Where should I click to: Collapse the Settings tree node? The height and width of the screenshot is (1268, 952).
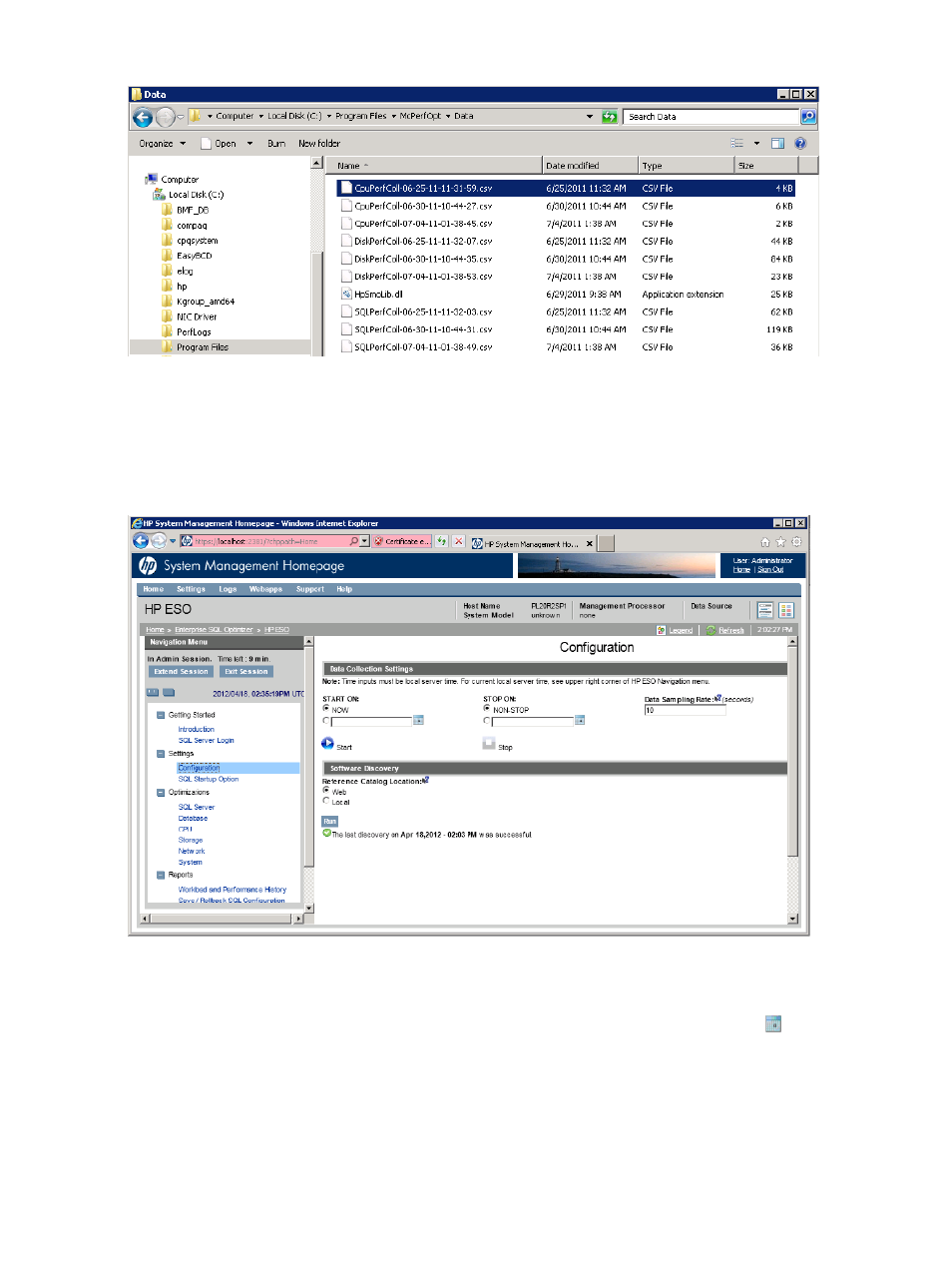tap(161, 754)
